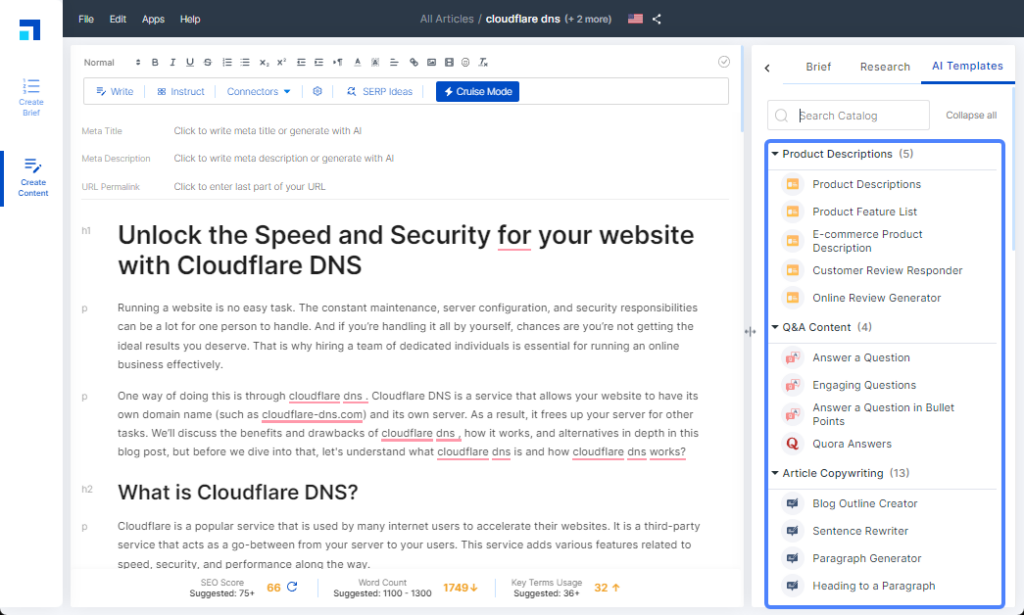Click the Instruct button
1024x615 pixels.
(181, 91)
